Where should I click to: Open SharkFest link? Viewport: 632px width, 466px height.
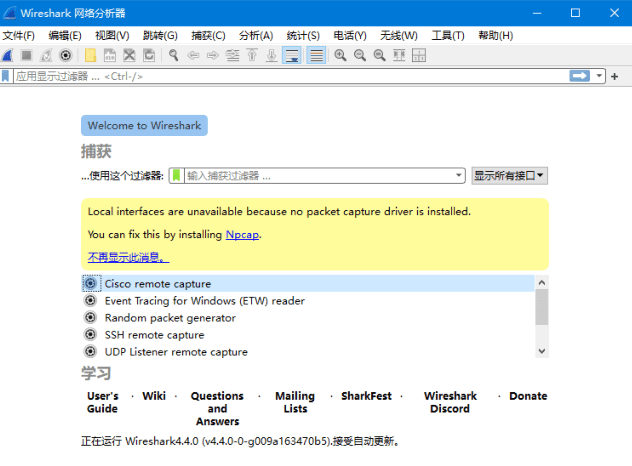tap(366, 396)
